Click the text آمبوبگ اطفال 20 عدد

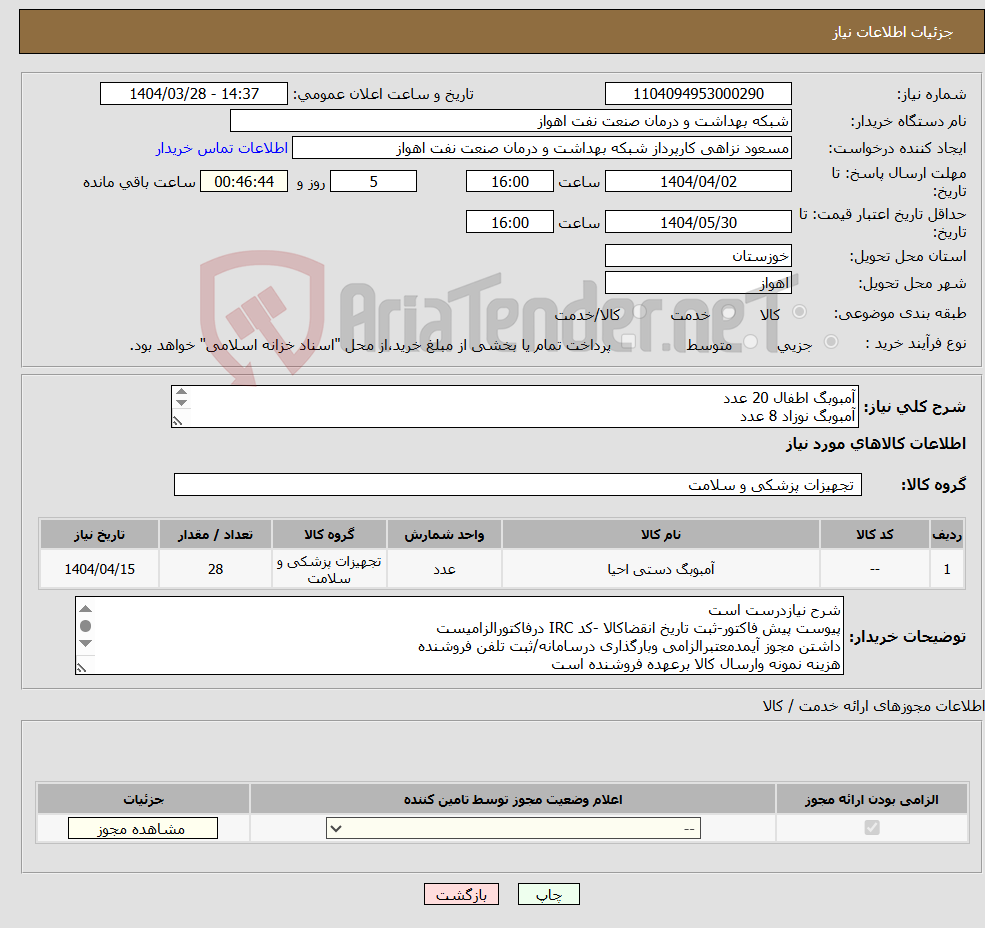pyautogui.click(x=789, y=398)
